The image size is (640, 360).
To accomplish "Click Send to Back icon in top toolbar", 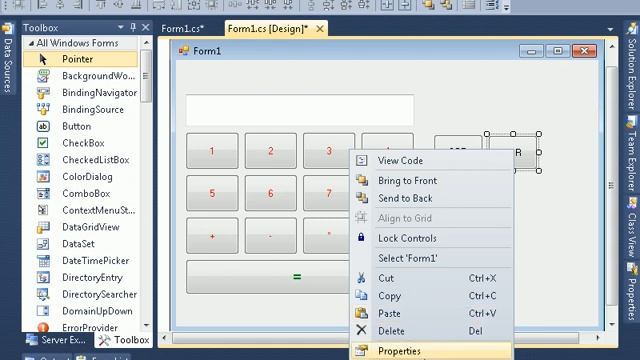I will [446, 4].
